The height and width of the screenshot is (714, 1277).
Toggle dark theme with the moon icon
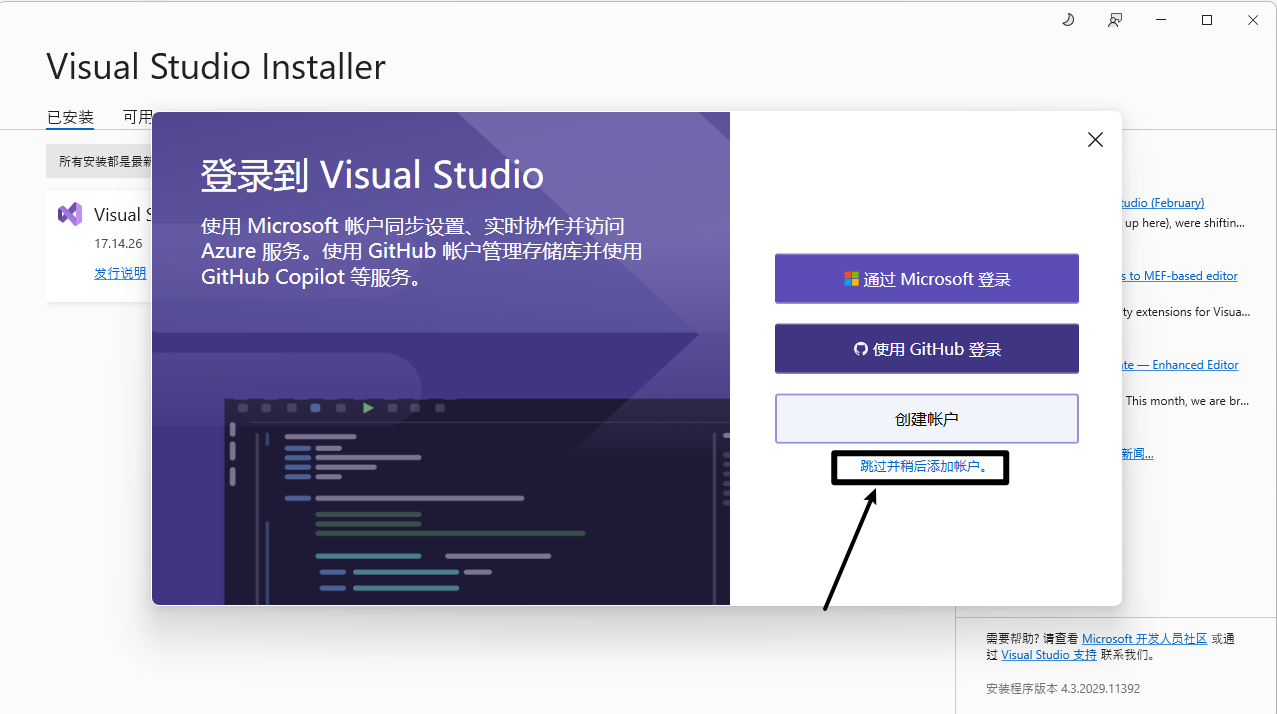click(x=1068, y=20)
